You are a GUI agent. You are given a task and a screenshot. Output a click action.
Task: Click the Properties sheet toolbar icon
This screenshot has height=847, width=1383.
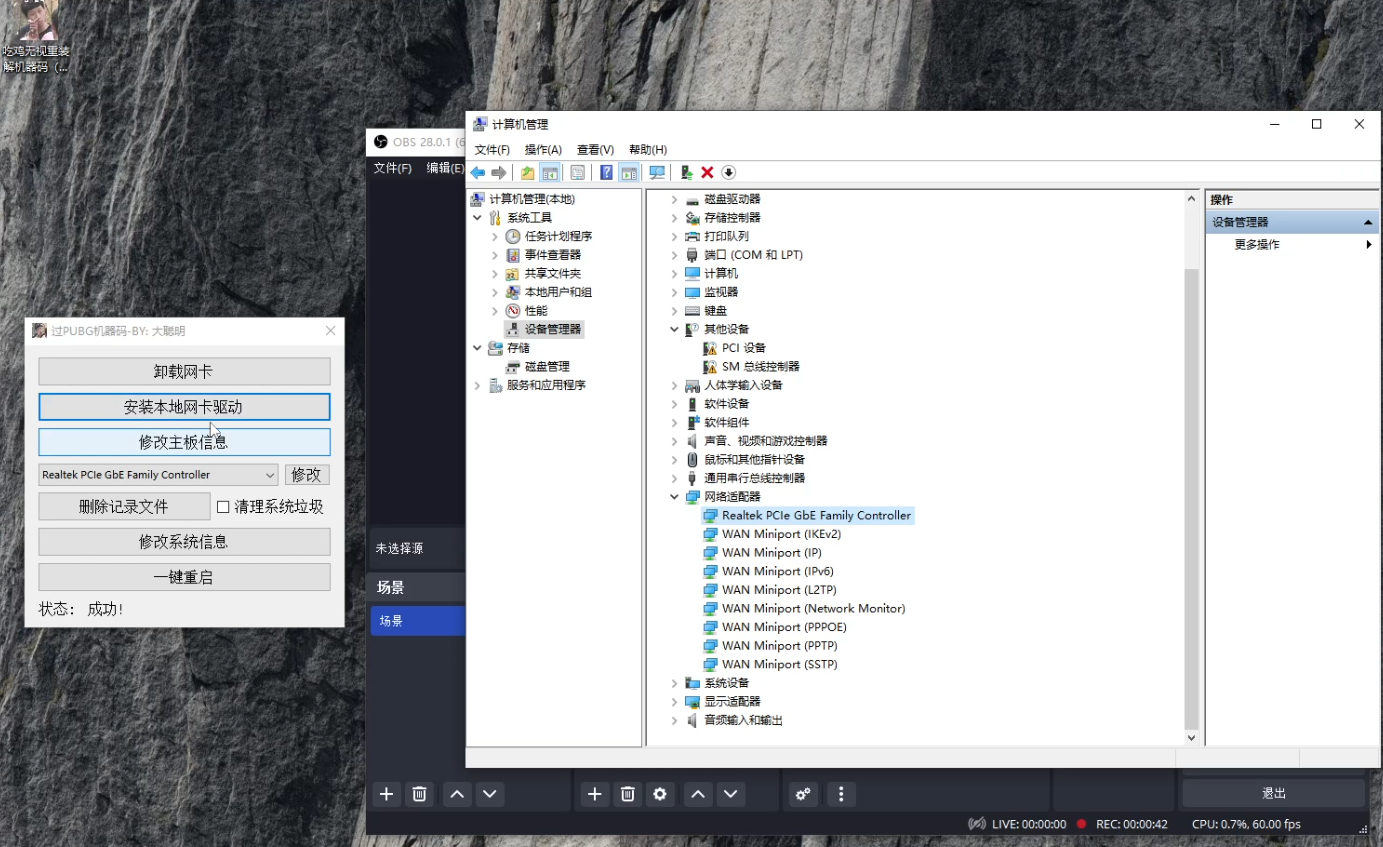pos(577,172)
